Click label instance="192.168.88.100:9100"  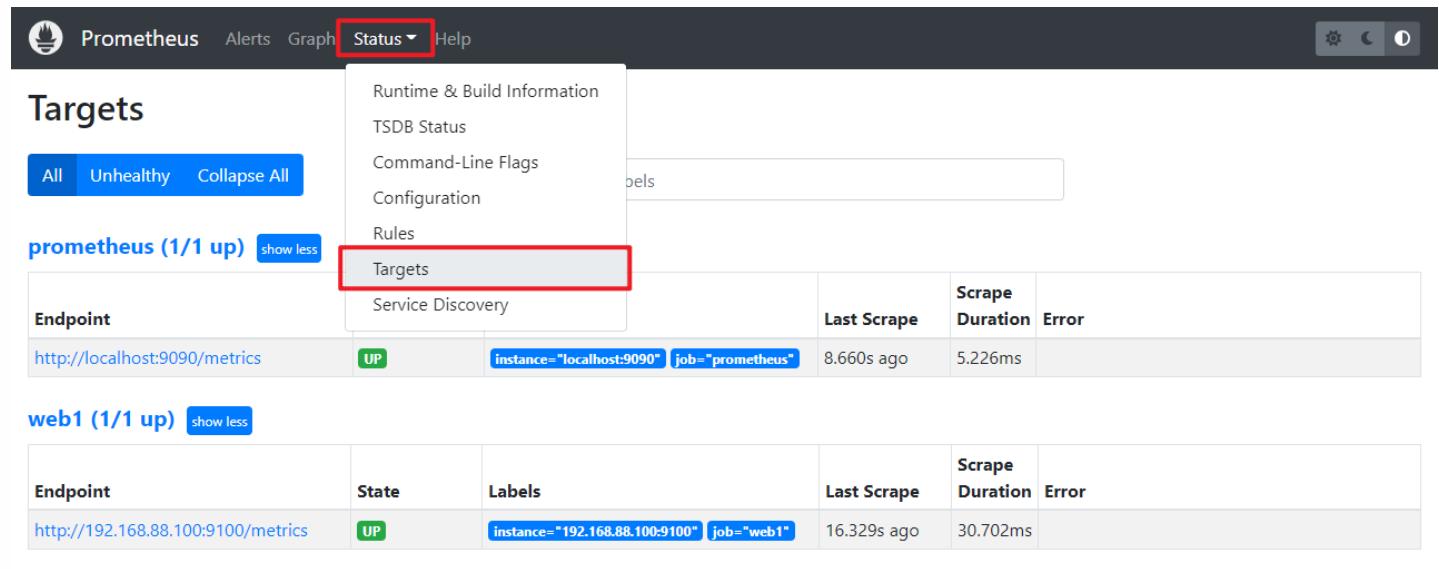coord(597,530)
